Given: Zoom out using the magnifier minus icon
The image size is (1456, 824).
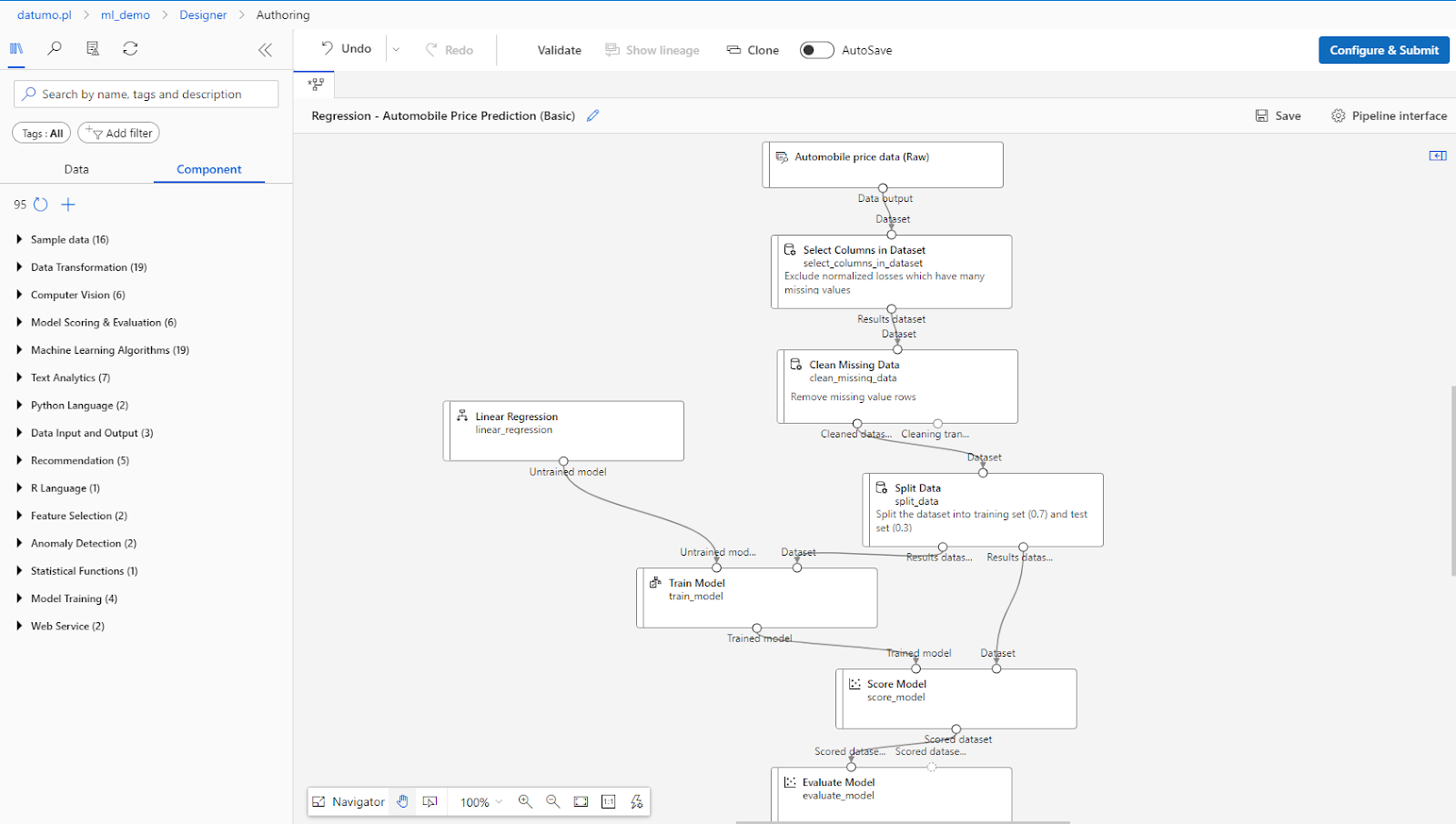Looking at the screenshot, I should (x=553, y=801).
